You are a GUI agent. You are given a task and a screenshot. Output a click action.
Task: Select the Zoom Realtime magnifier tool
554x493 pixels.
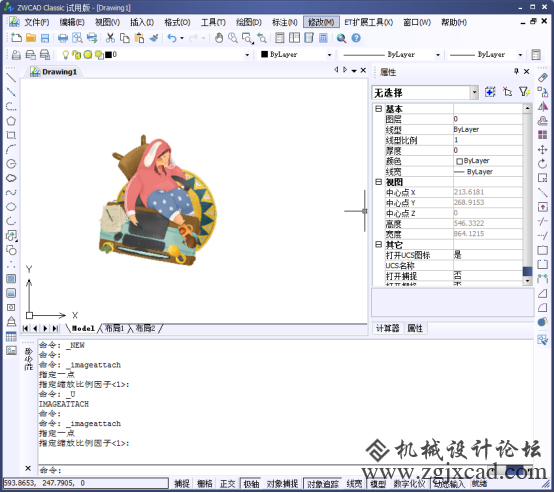pyautogui.click(x=233, y=38)
